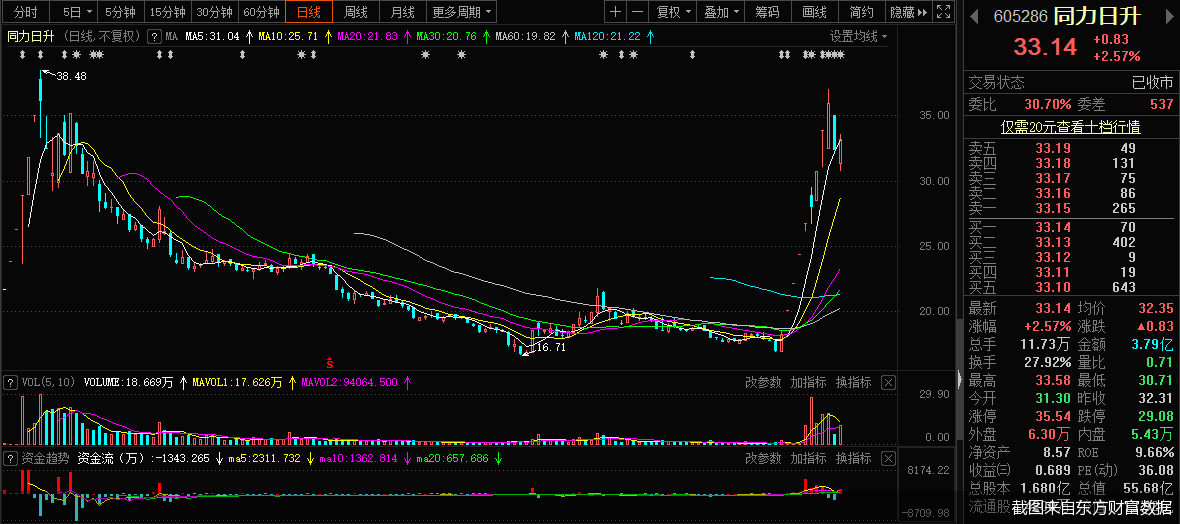This screenshot has height=524, width=1180.
Task: Open help question mark beside MA label
Action: tap(154, 36)
